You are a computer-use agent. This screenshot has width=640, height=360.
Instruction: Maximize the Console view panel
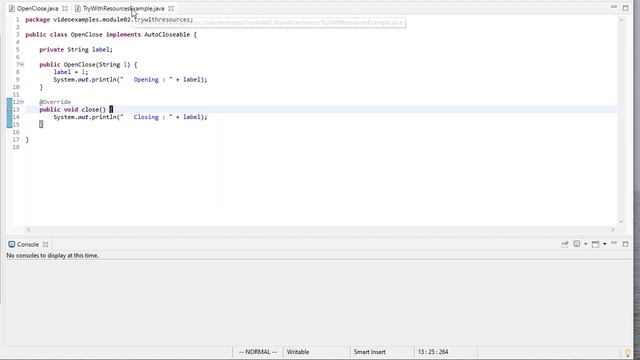[625, 244]
